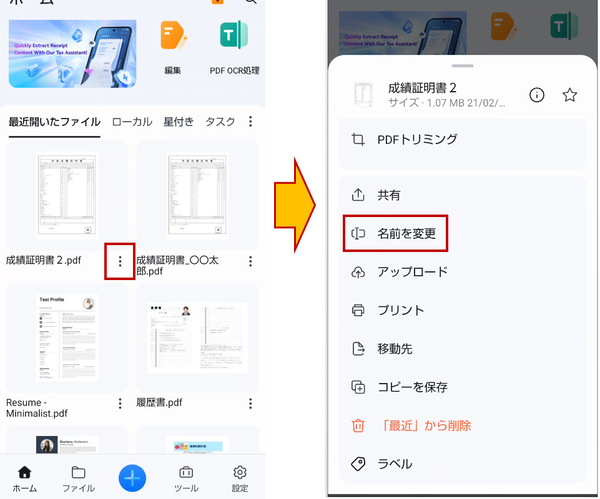Open 履歴書.pdf thumbnail
Viewport: 600px width, 499px height.
click(x=197, y=337)
